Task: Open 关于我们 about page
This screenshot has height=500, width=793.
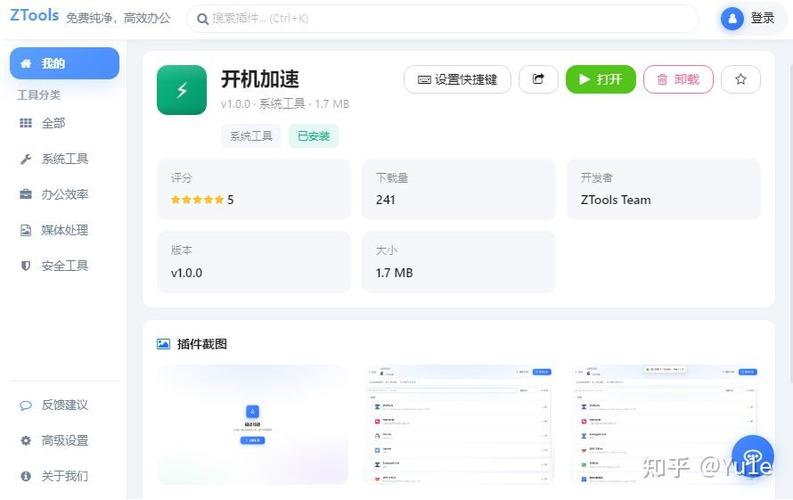Action: point(64,476)
